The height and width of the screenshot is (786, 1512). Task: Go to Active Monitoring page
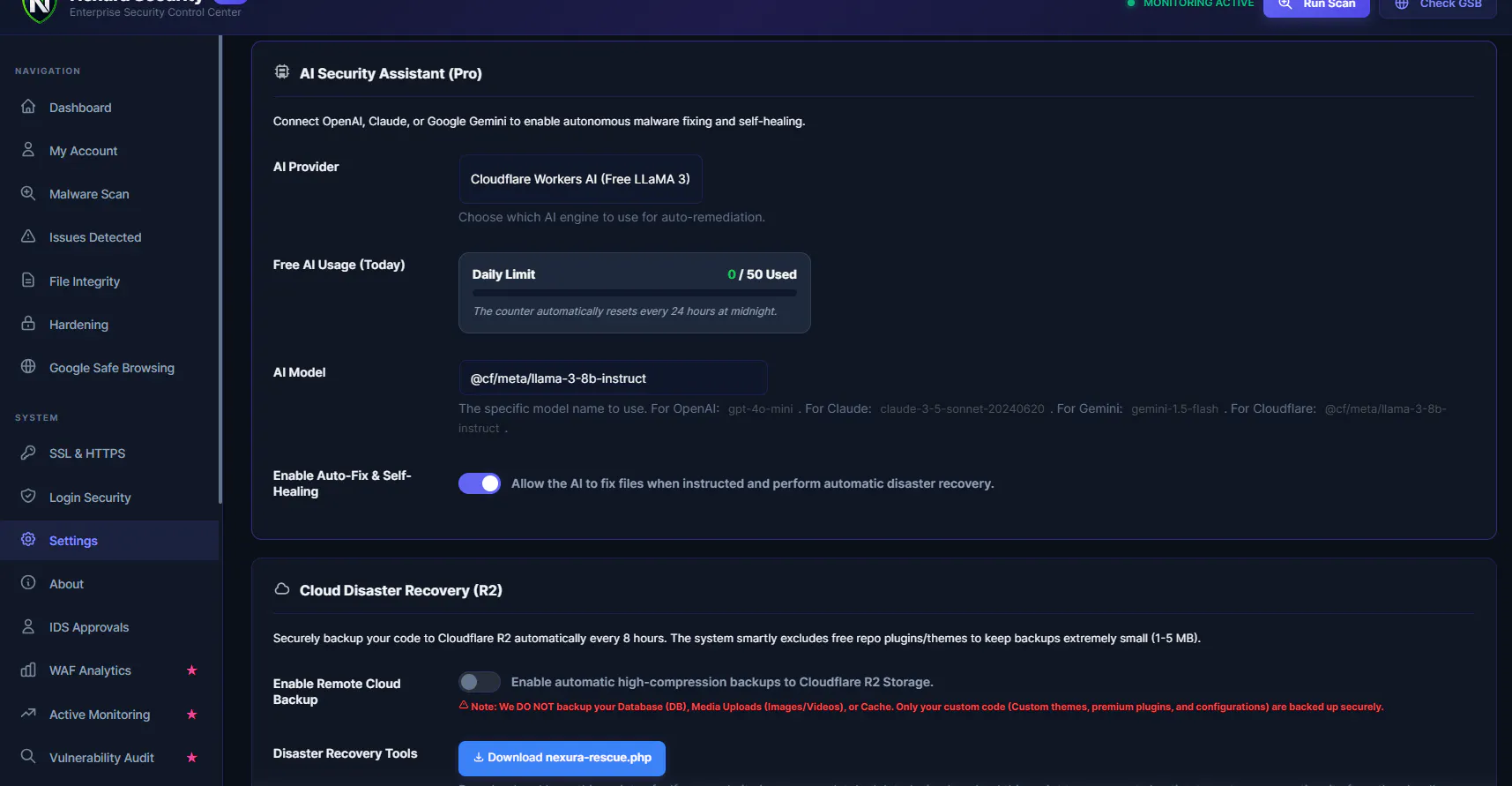[x=109, y=715]
